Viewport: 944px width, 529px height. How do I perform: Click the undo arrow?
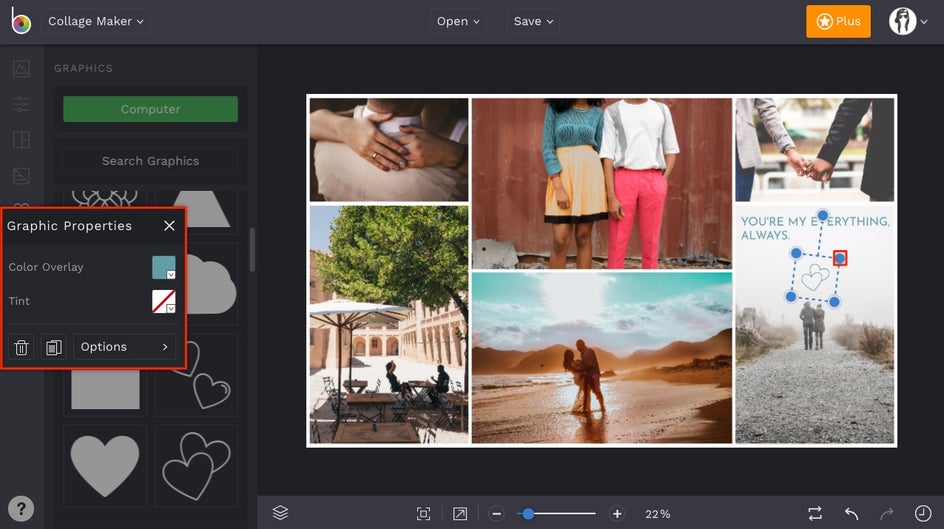pyautogui.click(x=851, y=513)
